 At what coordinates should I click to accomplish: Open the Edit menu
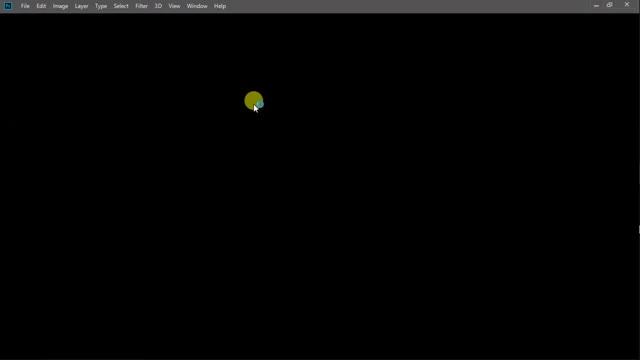[41, 6]
